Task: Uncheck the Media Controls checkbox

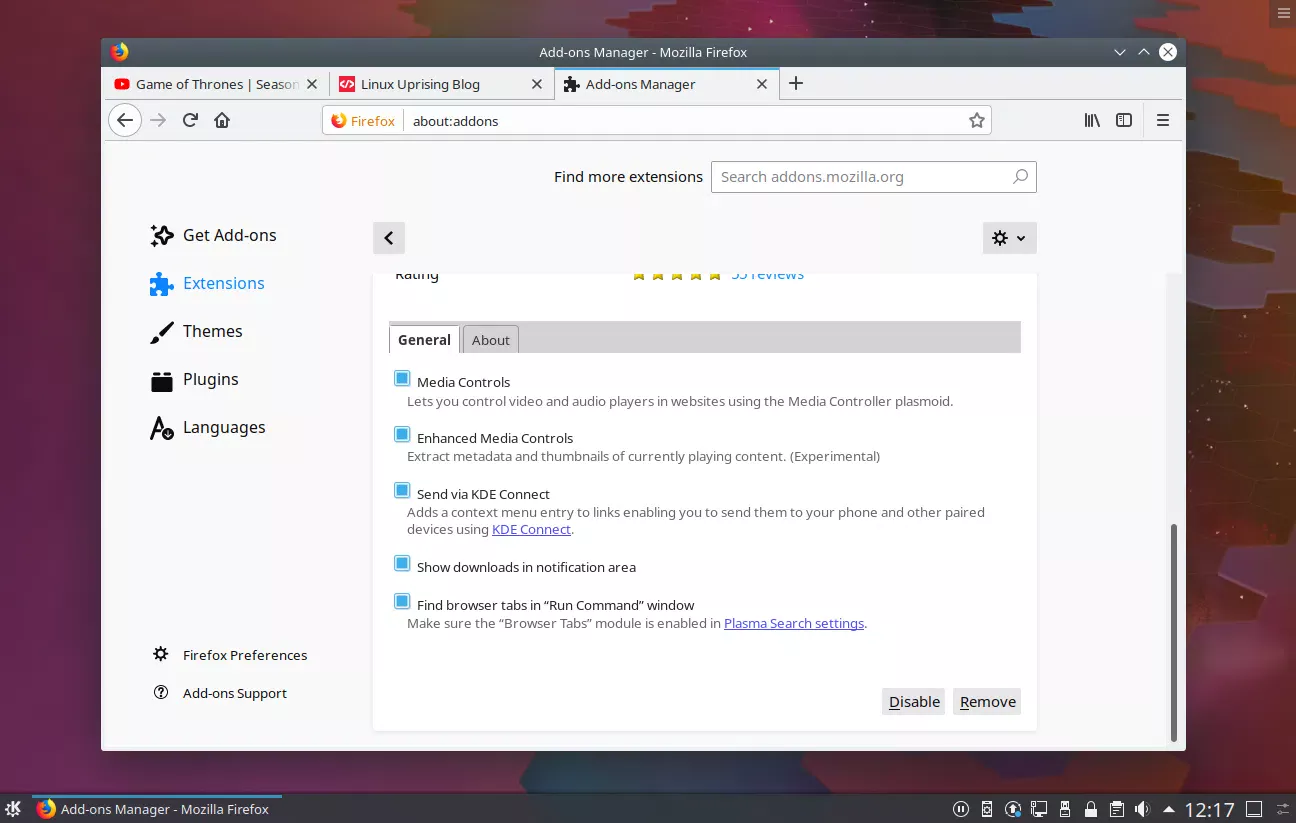Action: pos(402,379)
